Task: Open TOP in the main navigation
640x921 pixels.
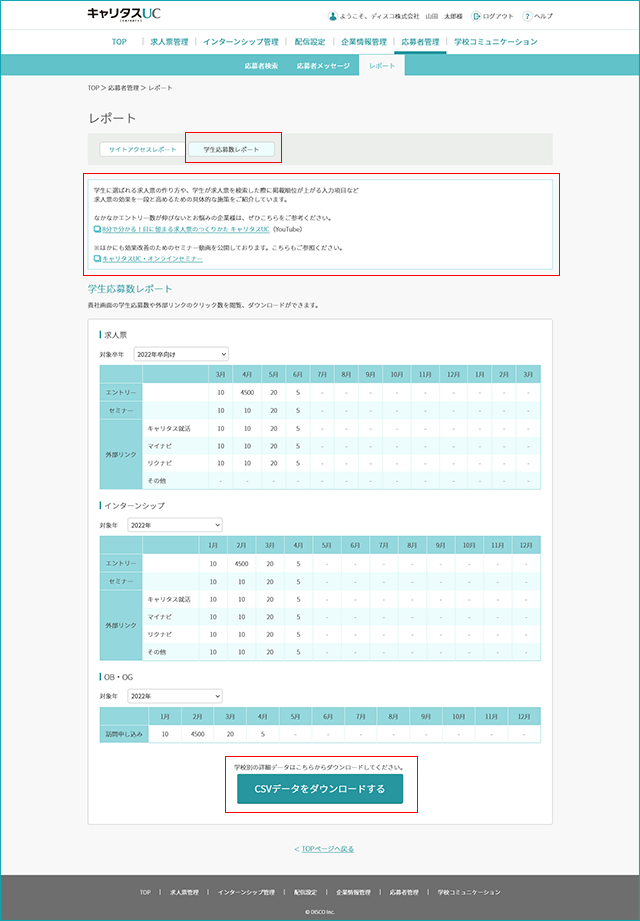Action: coord(119,42)
